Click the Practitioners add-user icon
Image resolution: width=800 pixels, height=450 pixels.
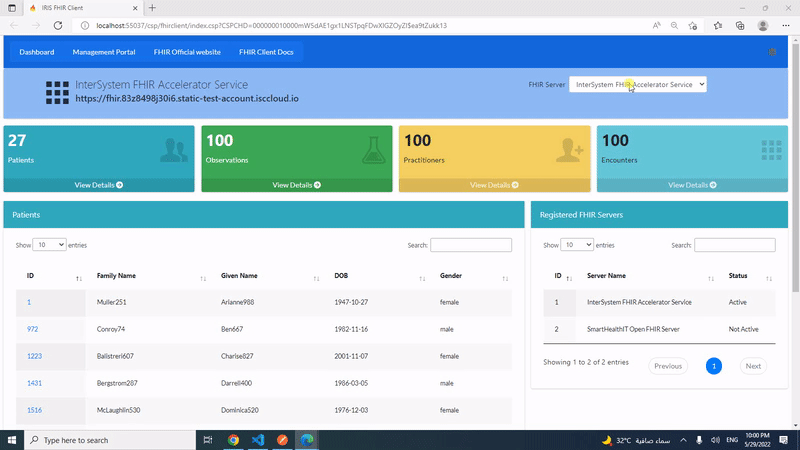point(569,150)
